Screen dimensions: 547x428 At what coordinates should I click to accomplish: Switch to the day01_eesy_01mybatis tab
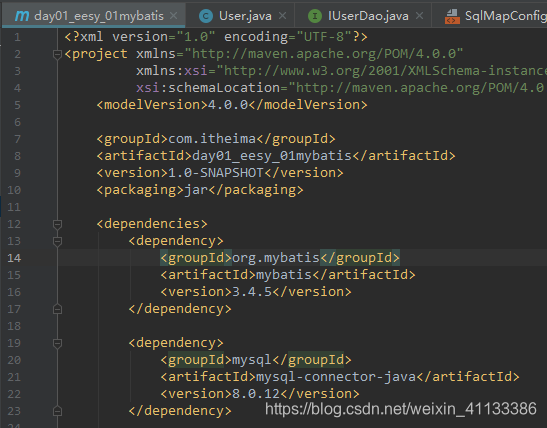tap(93, 16)
